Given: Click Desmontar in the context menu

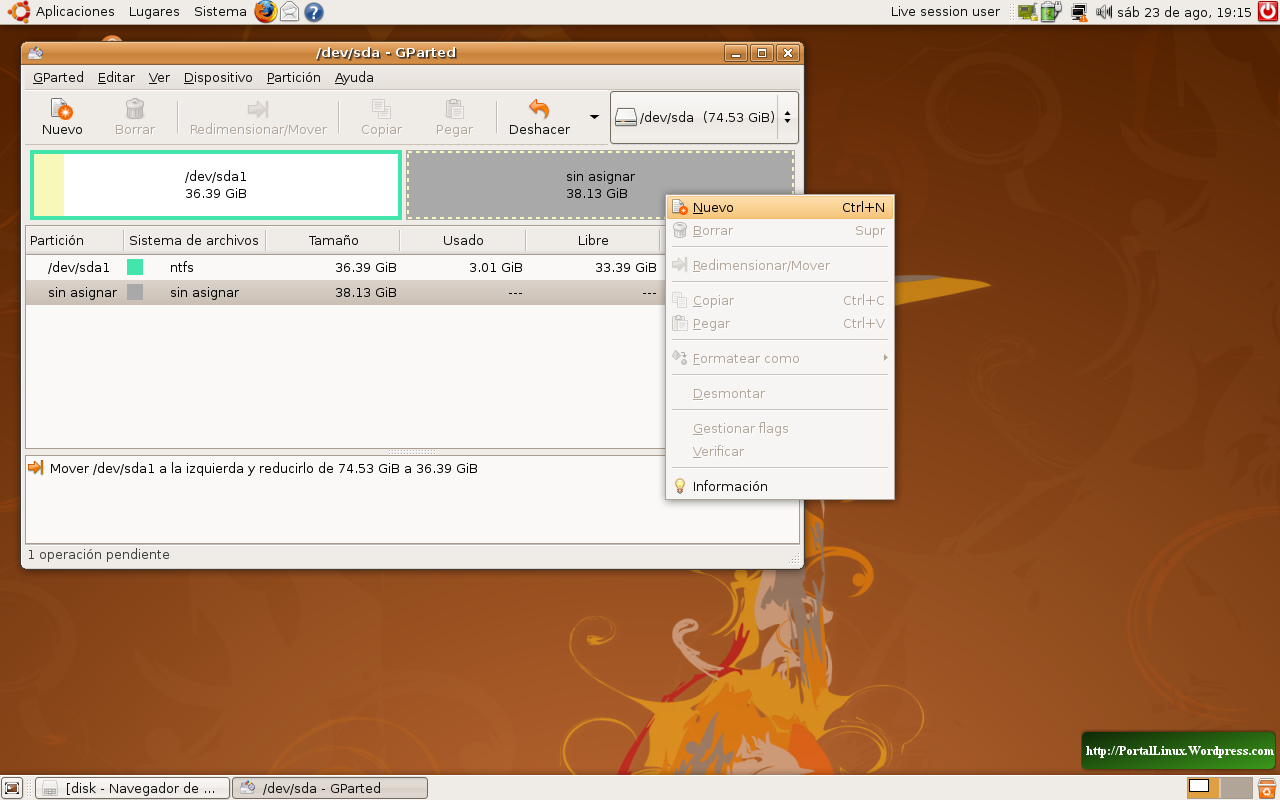Looking at the screenshot, I should point(780,394).
